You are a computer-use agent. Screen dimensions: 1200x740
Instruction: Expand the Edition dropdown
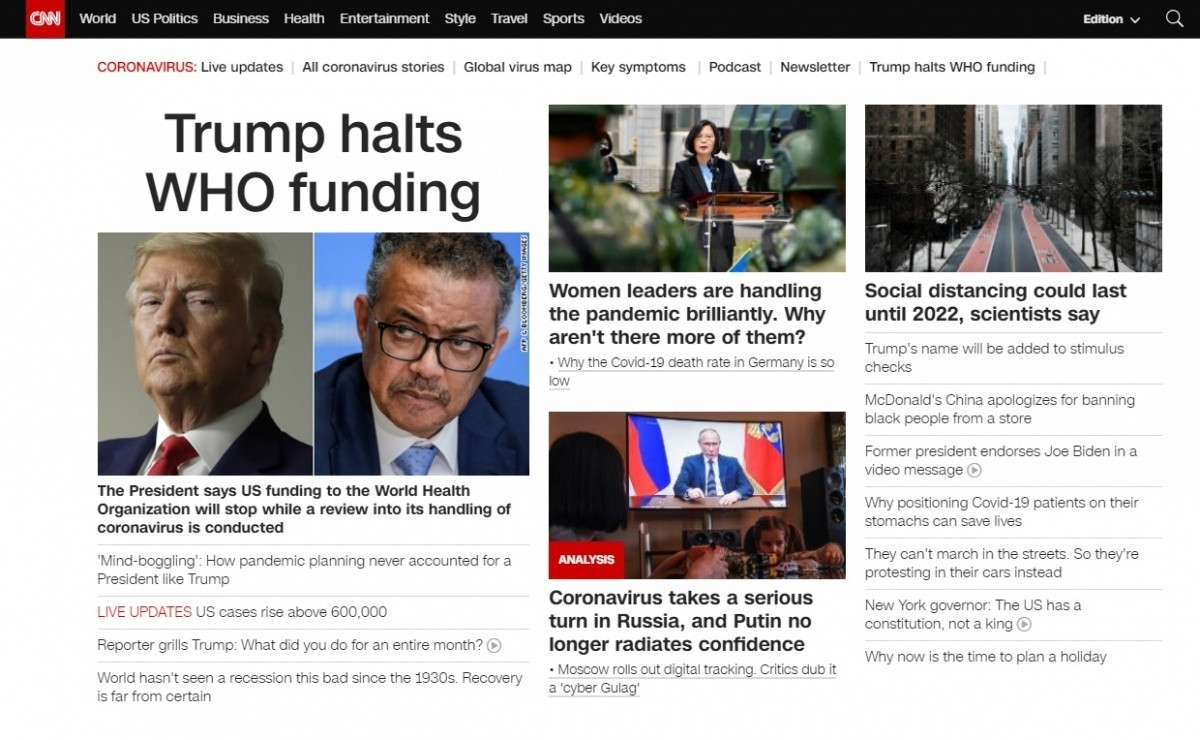(x=1111, y=19)
